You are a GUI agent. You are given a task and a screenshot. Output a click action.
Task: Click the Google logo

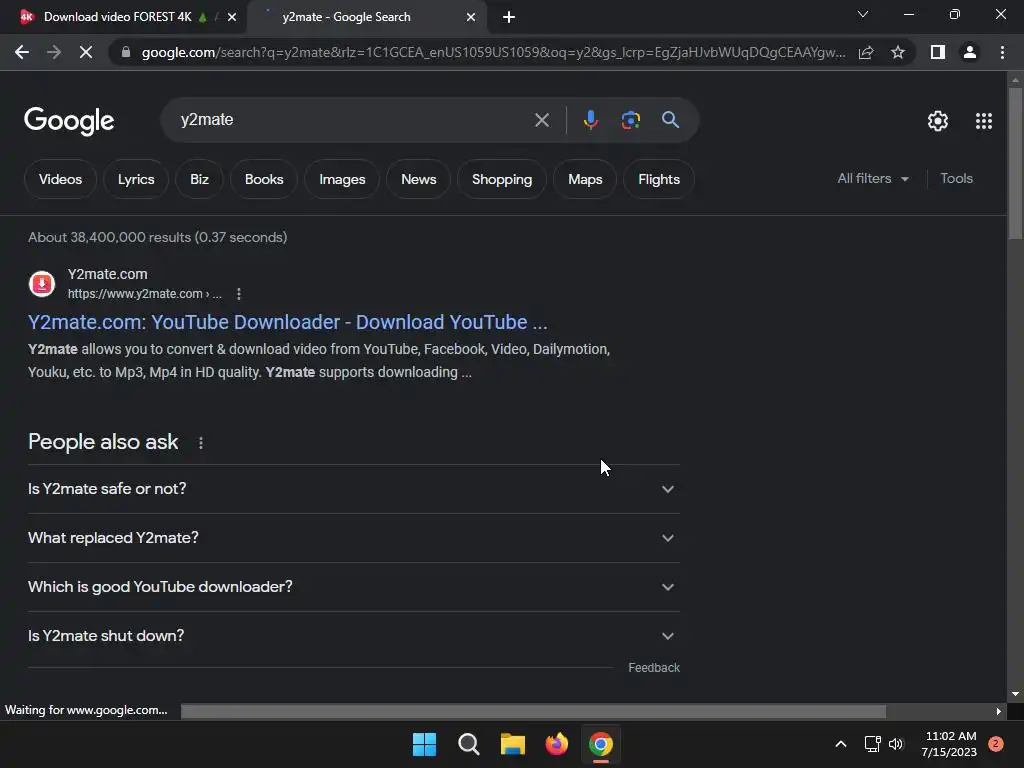tap(69, 121)
